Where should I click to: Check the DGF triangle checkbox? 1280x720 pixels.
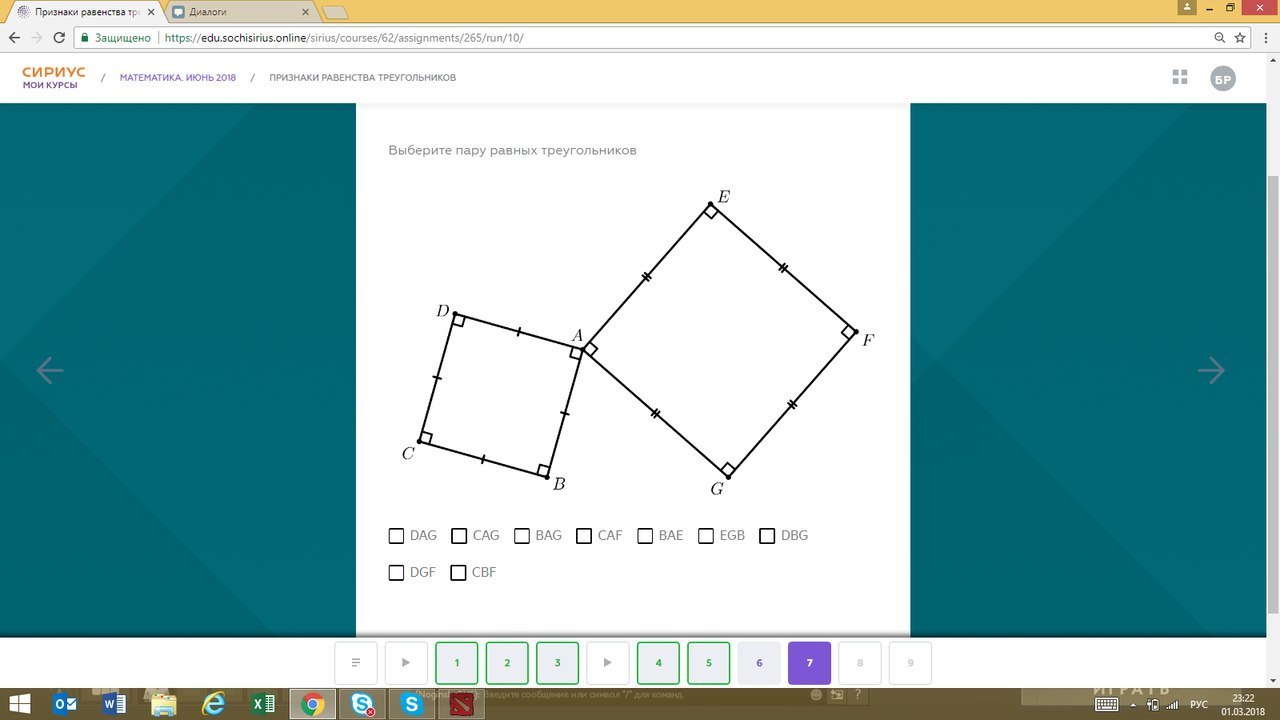[396, 573]
